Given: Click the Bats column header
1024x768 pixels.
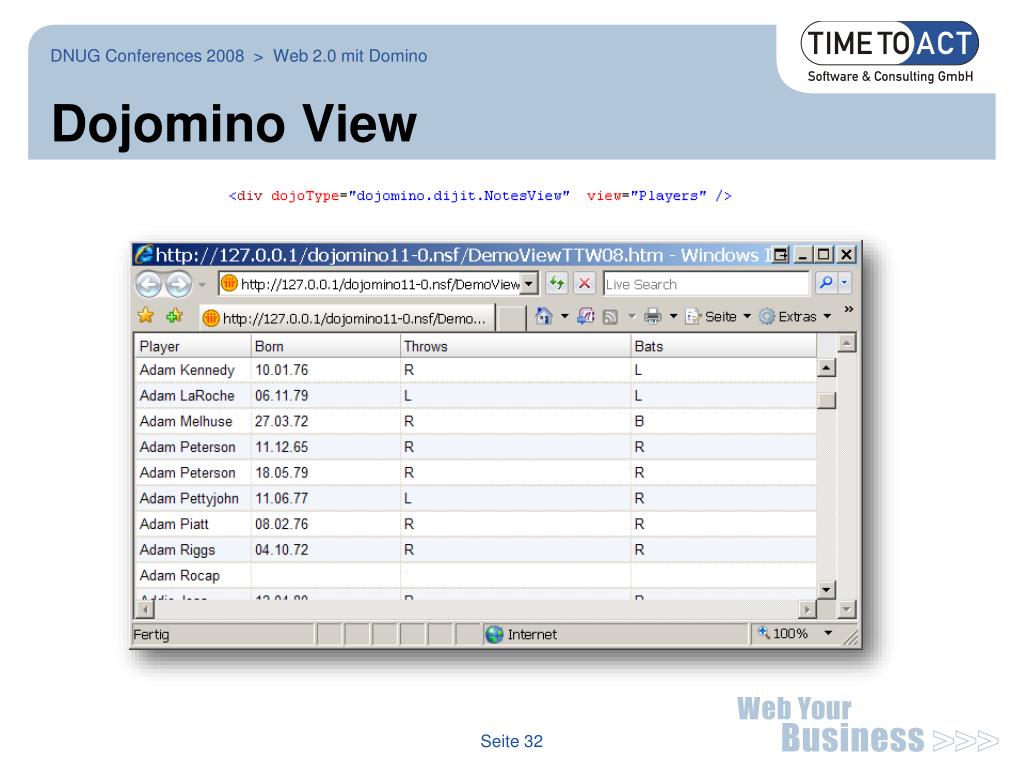Looking at the screenshot, I should [724, 346].
